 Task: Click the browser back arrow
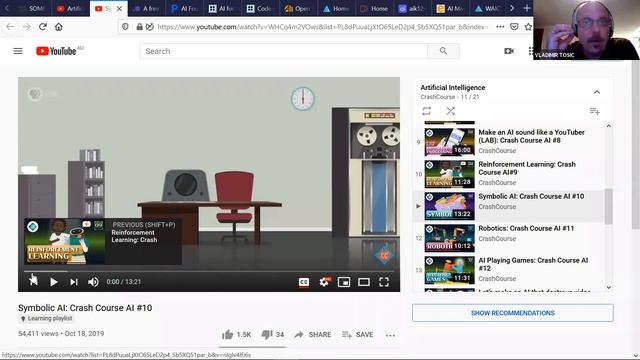[x=10, y=27]
